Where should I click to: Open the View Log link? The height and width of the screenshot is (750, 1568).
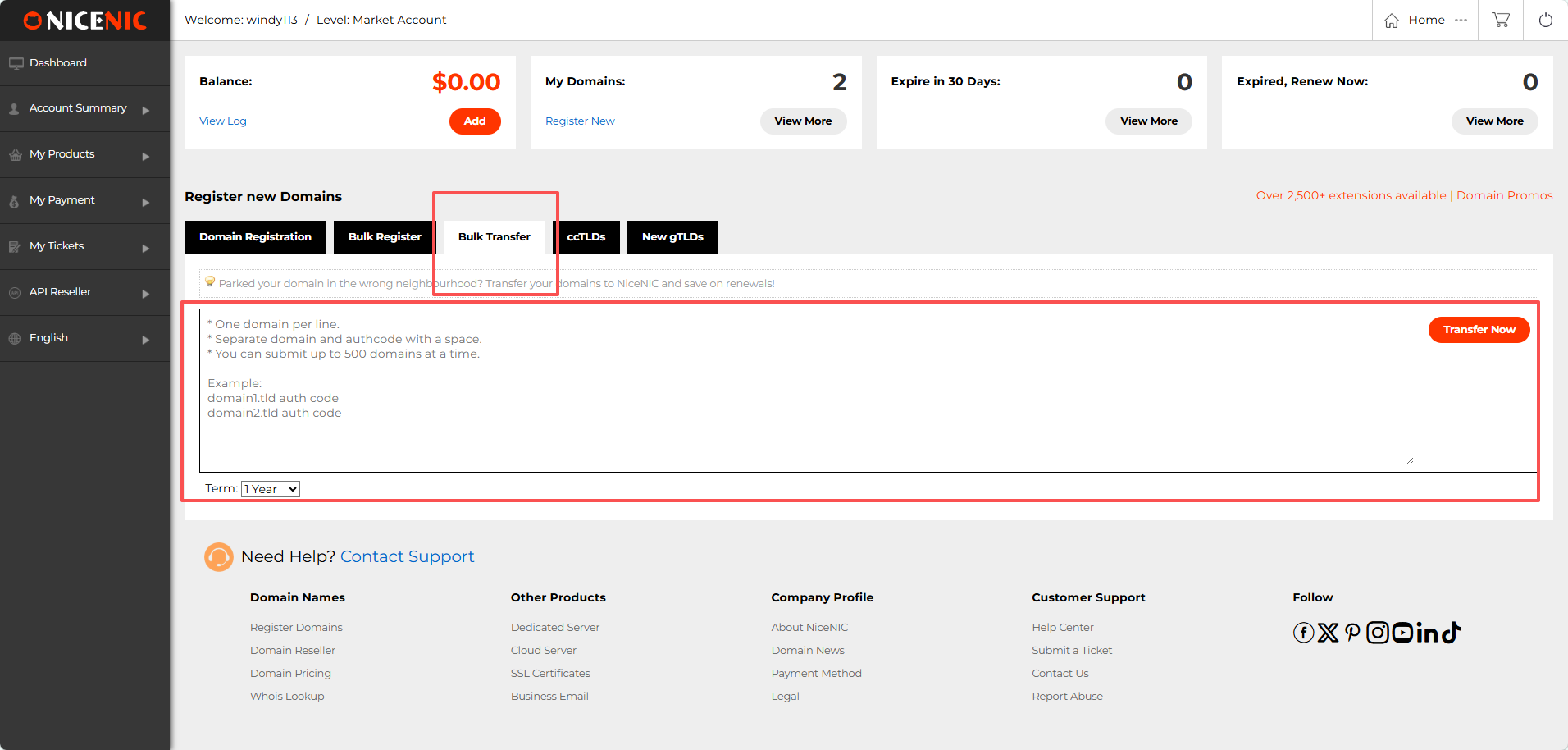(x=223, y=121)
